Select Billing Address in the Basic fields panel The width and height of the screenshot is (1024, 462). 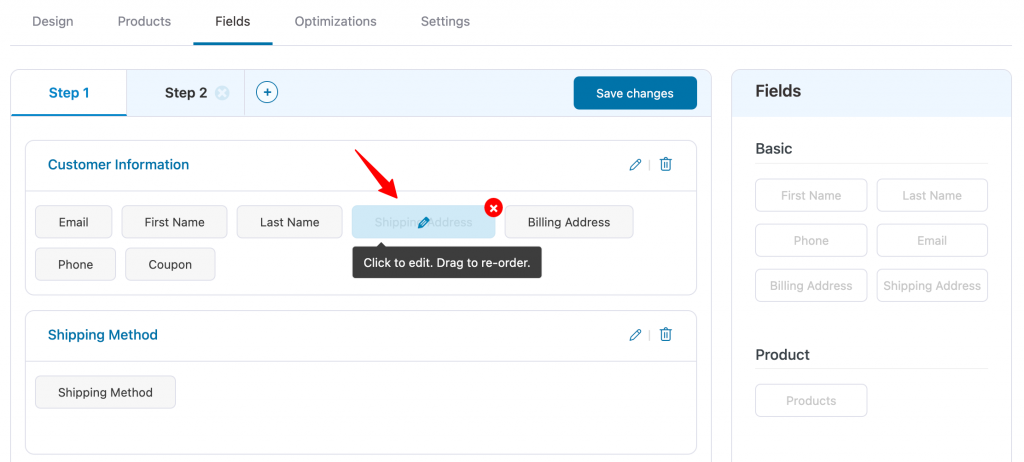[811, 286]
